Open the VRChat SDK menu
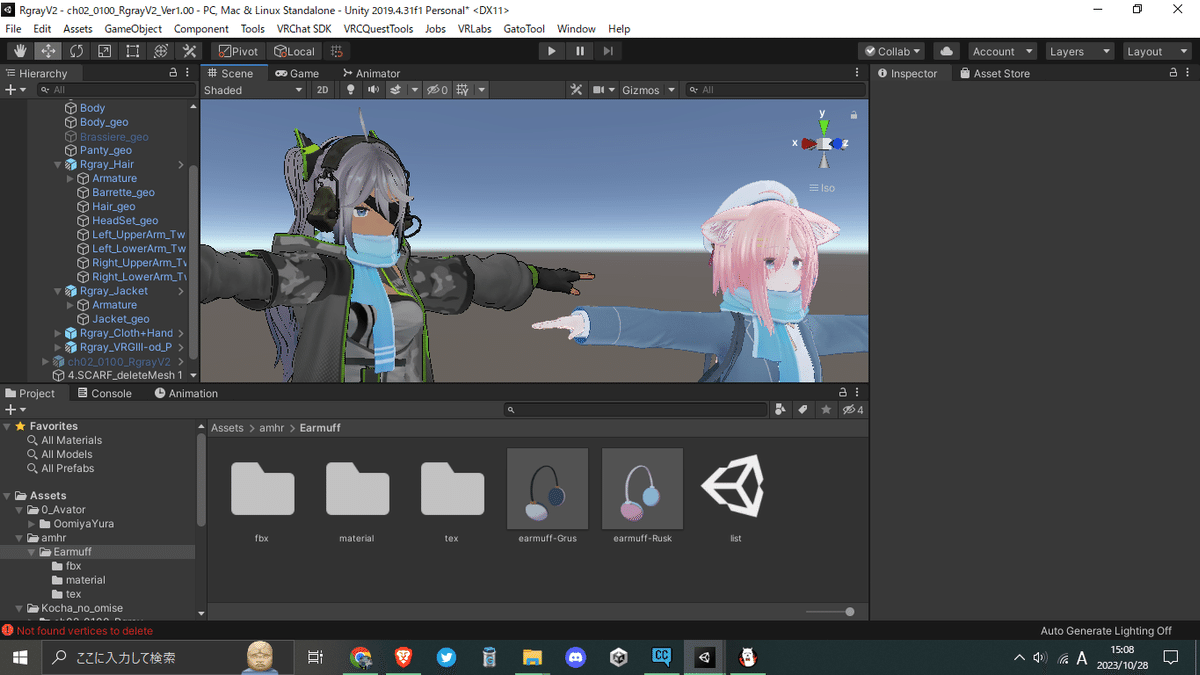This screenshot has height=675, width=1200. click(303, 28)
